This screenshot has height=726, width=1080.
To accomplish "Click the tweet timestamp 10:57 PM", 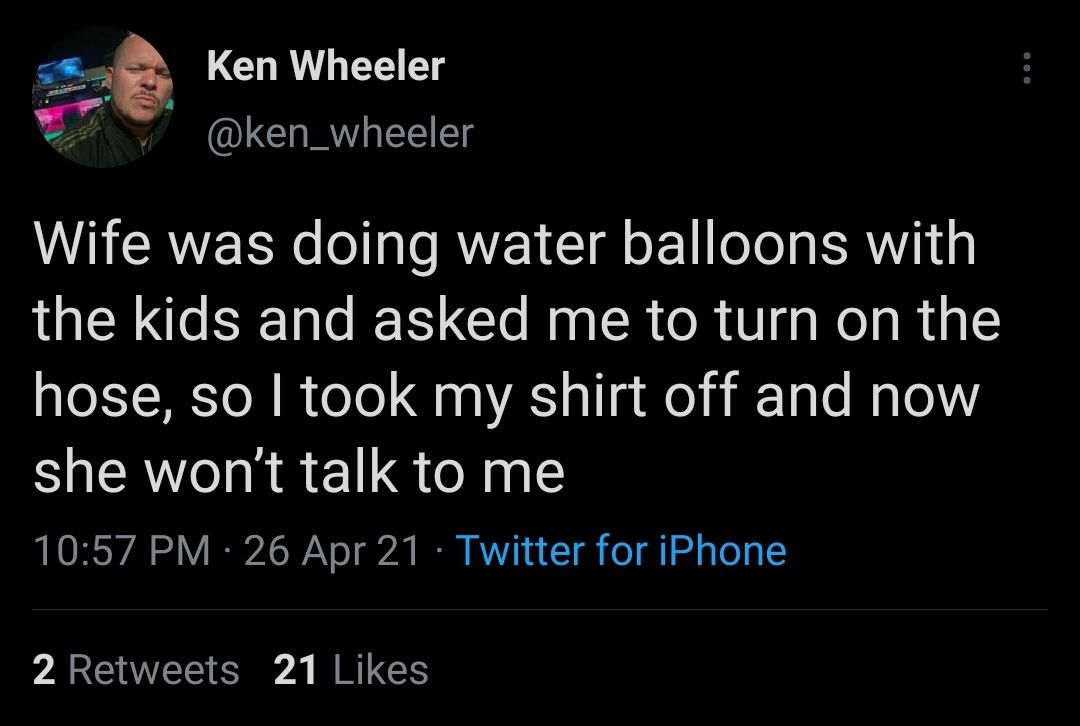I will pos(125,551).
